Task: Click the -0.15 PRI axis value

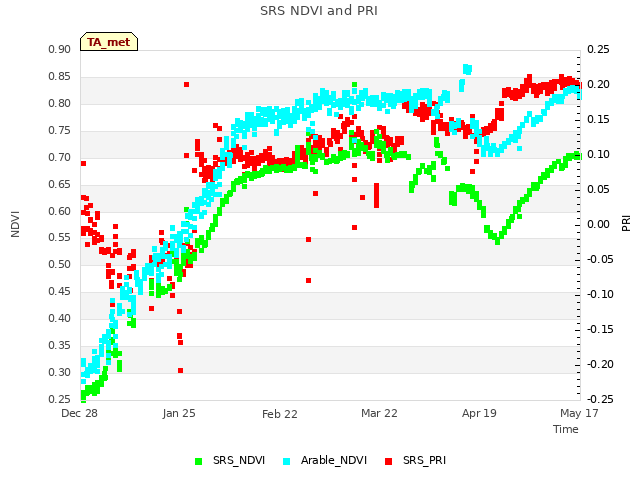Action: 598,329
